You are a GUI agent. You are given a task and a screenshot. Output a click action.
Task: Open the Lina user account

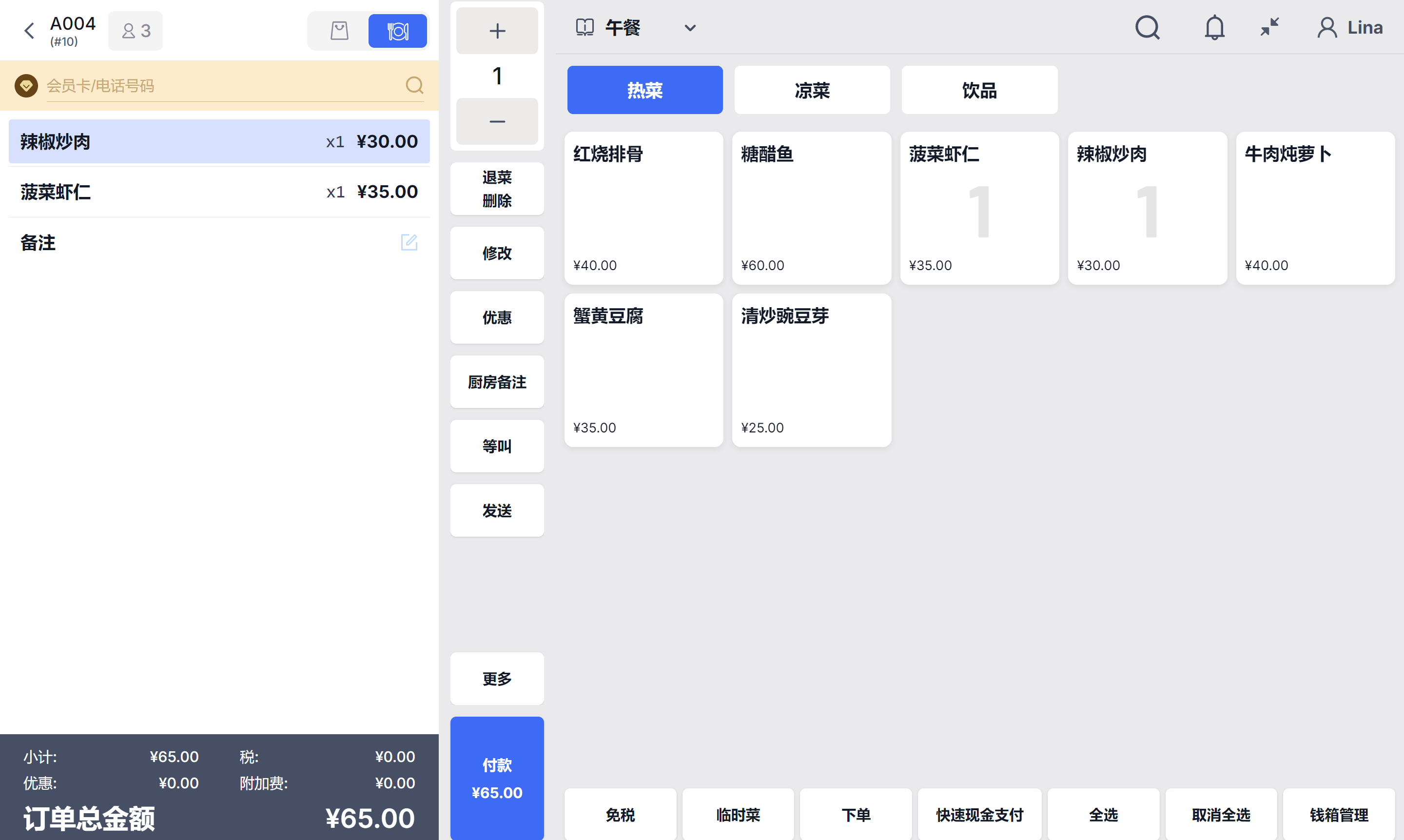coord(1350,27)
